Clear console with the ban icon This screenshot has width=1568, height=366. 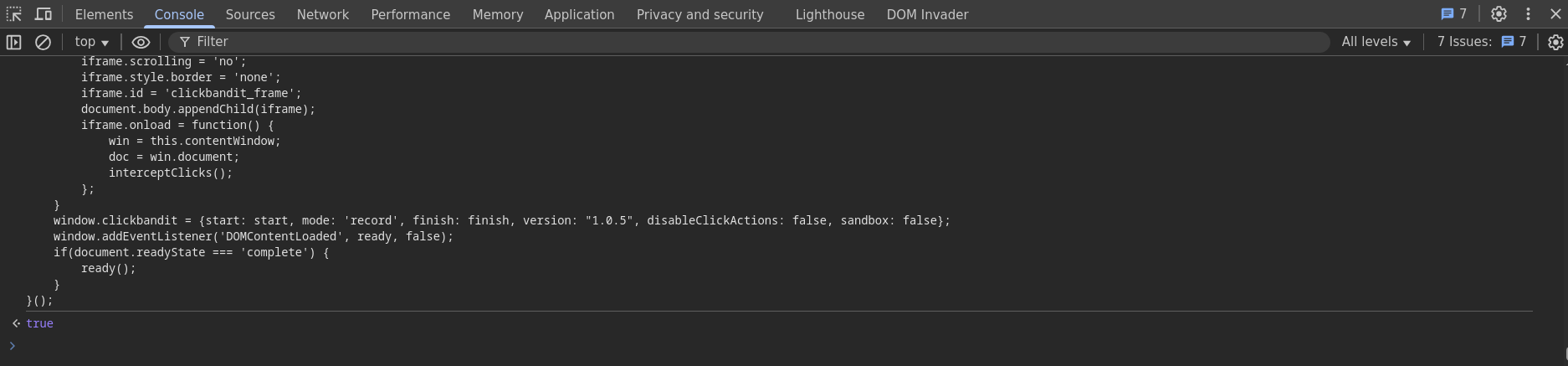click(x=43, y=42)
